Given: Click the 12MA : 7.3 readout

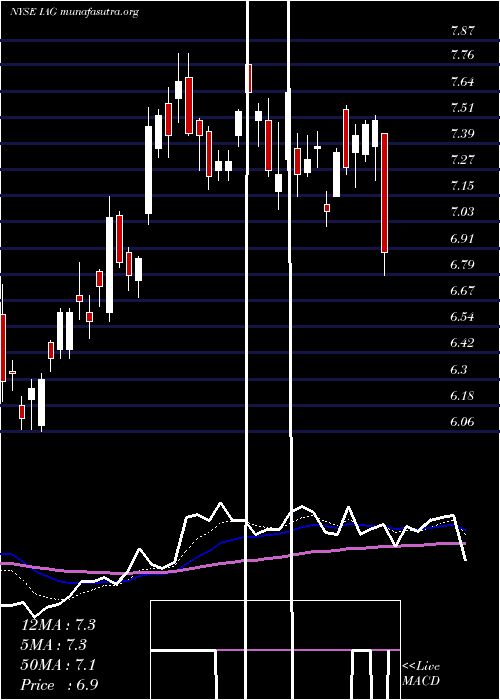Looking at the screenshot, I should coord(58,625).
